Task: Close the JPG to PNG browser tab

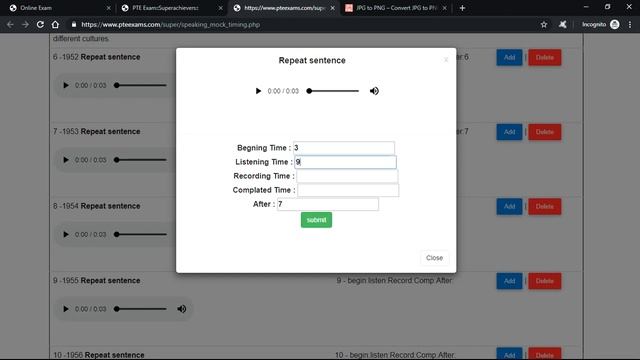Action: [x=444, y=8]
